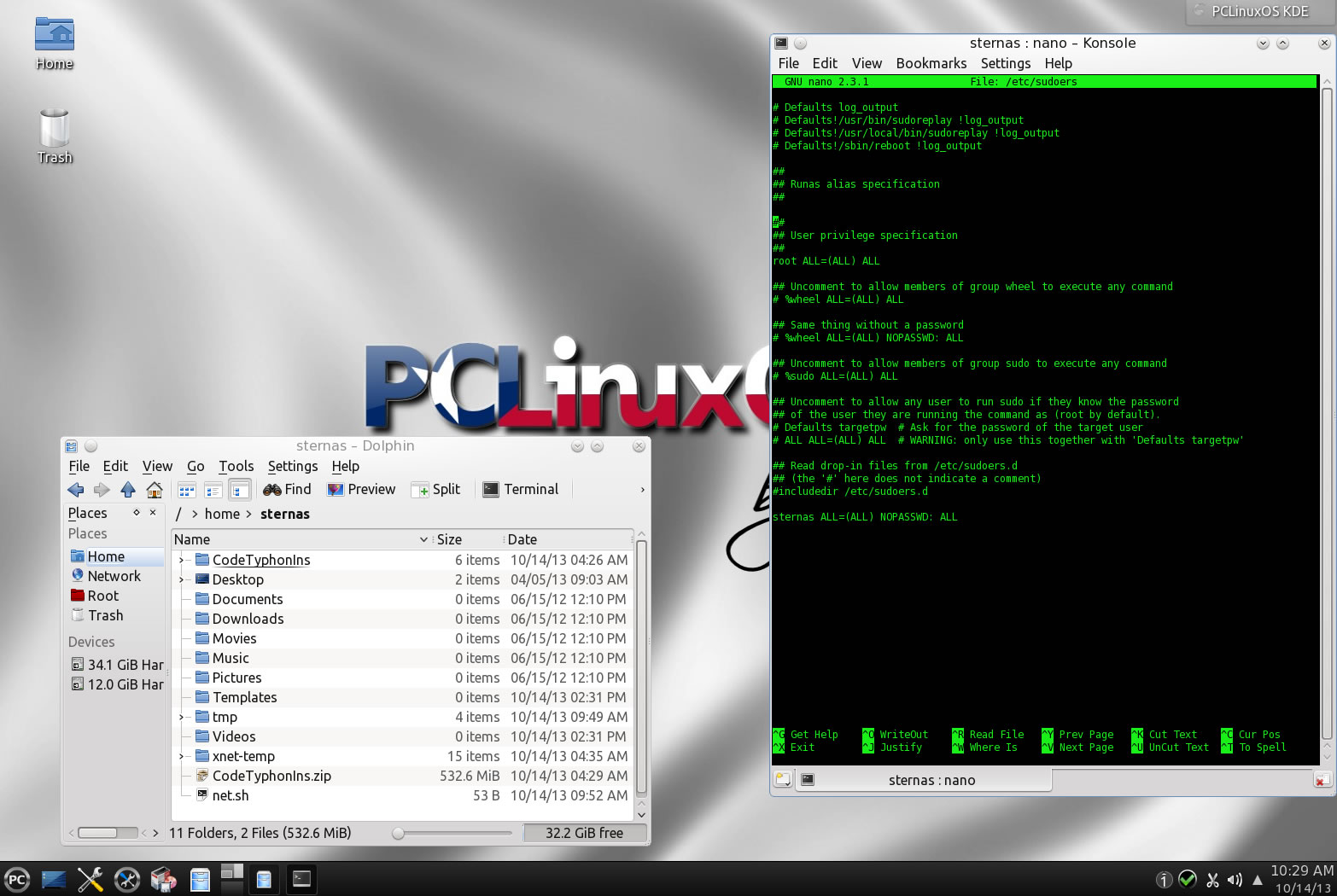Close tab using Konsole bottom-right button

[x=1322, y=779]
